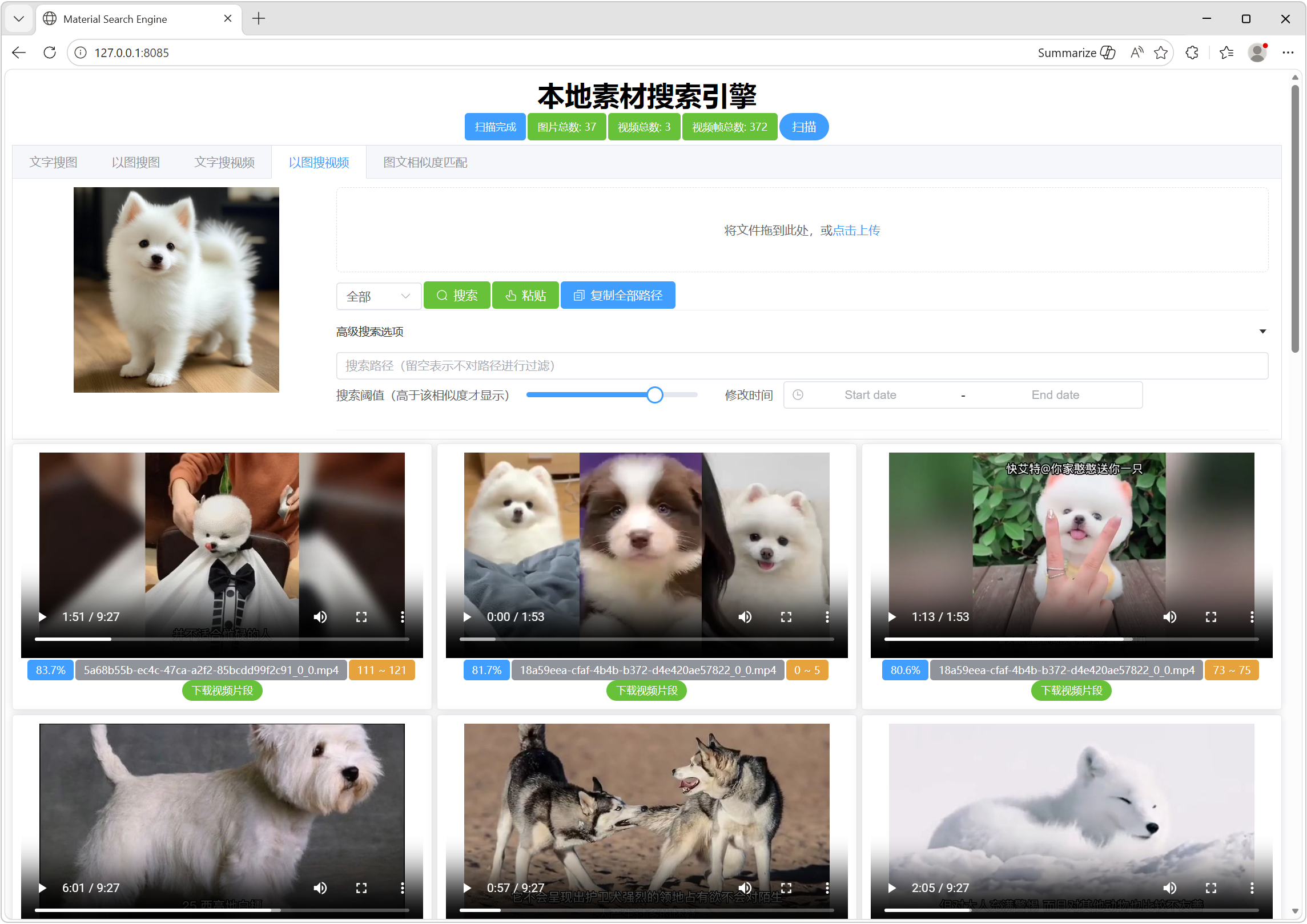Open browser extensions puzzle icon
This screenshot has width=1307, height=924.
tap(1192, 53)
